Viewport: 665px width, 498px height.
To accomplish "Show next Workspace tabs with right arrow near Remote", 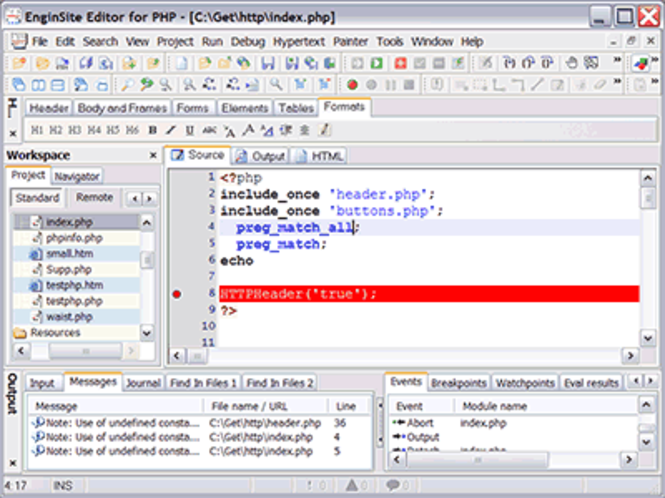I will tap(149, 198).
